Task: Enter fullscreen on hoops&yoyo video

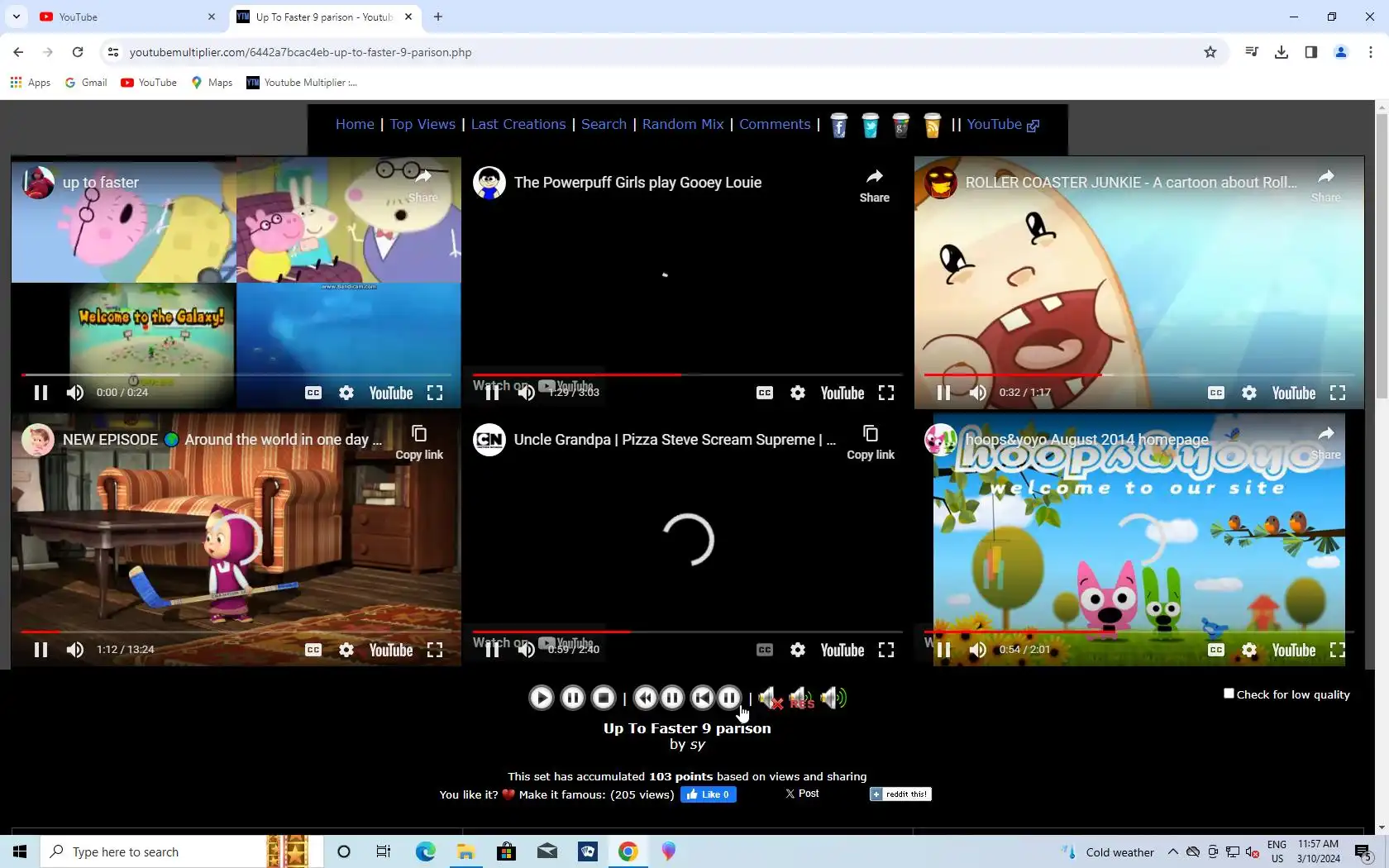Action: (1338, 650)
